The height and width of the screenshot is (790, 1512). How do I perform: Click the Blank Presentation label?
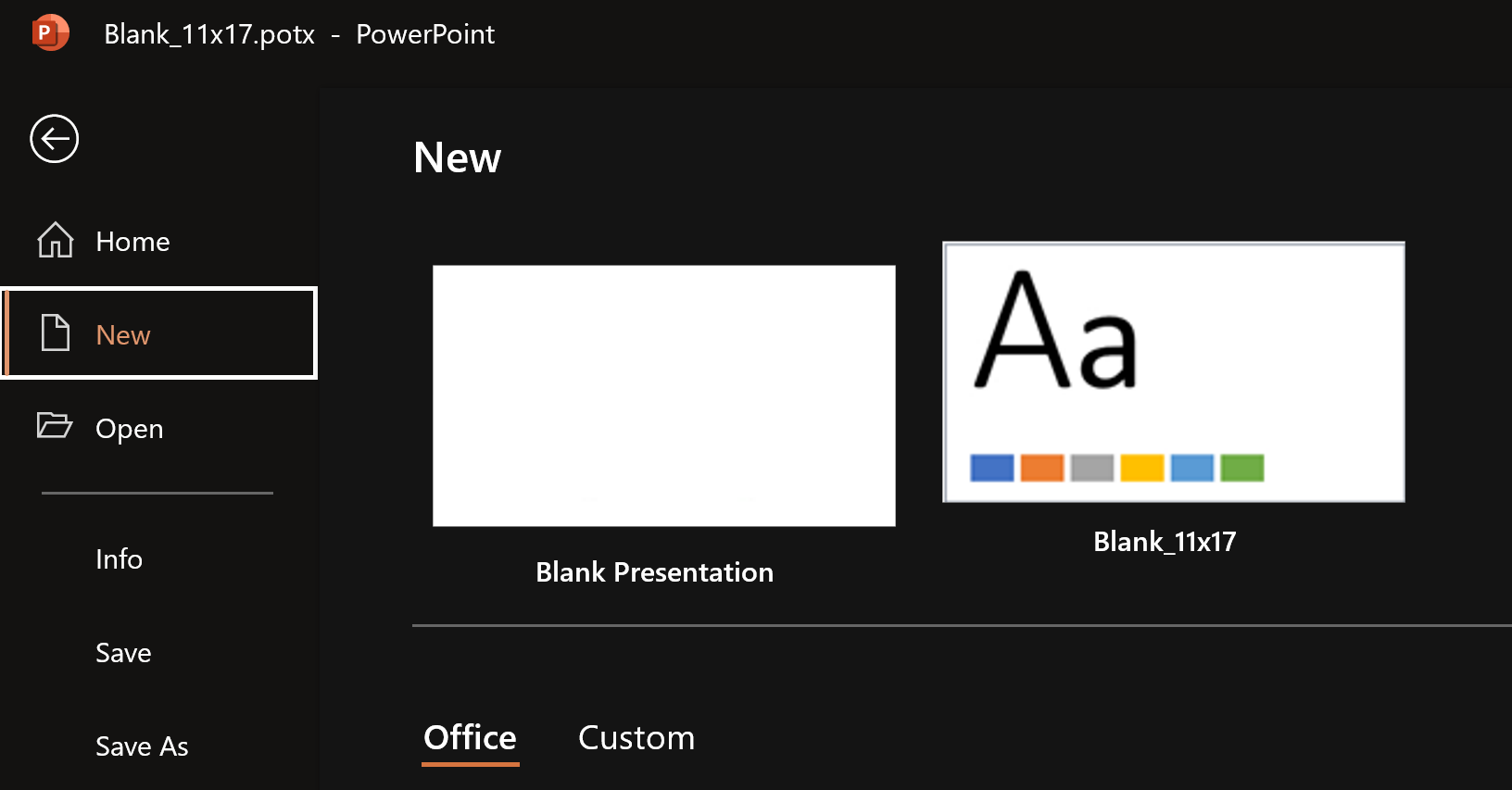click(654, 572)
